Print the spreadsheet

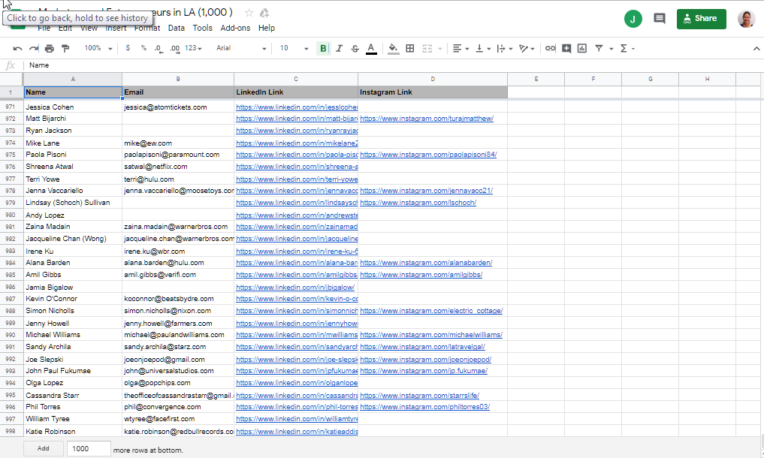pyautogui.click(x=49, y=48)
